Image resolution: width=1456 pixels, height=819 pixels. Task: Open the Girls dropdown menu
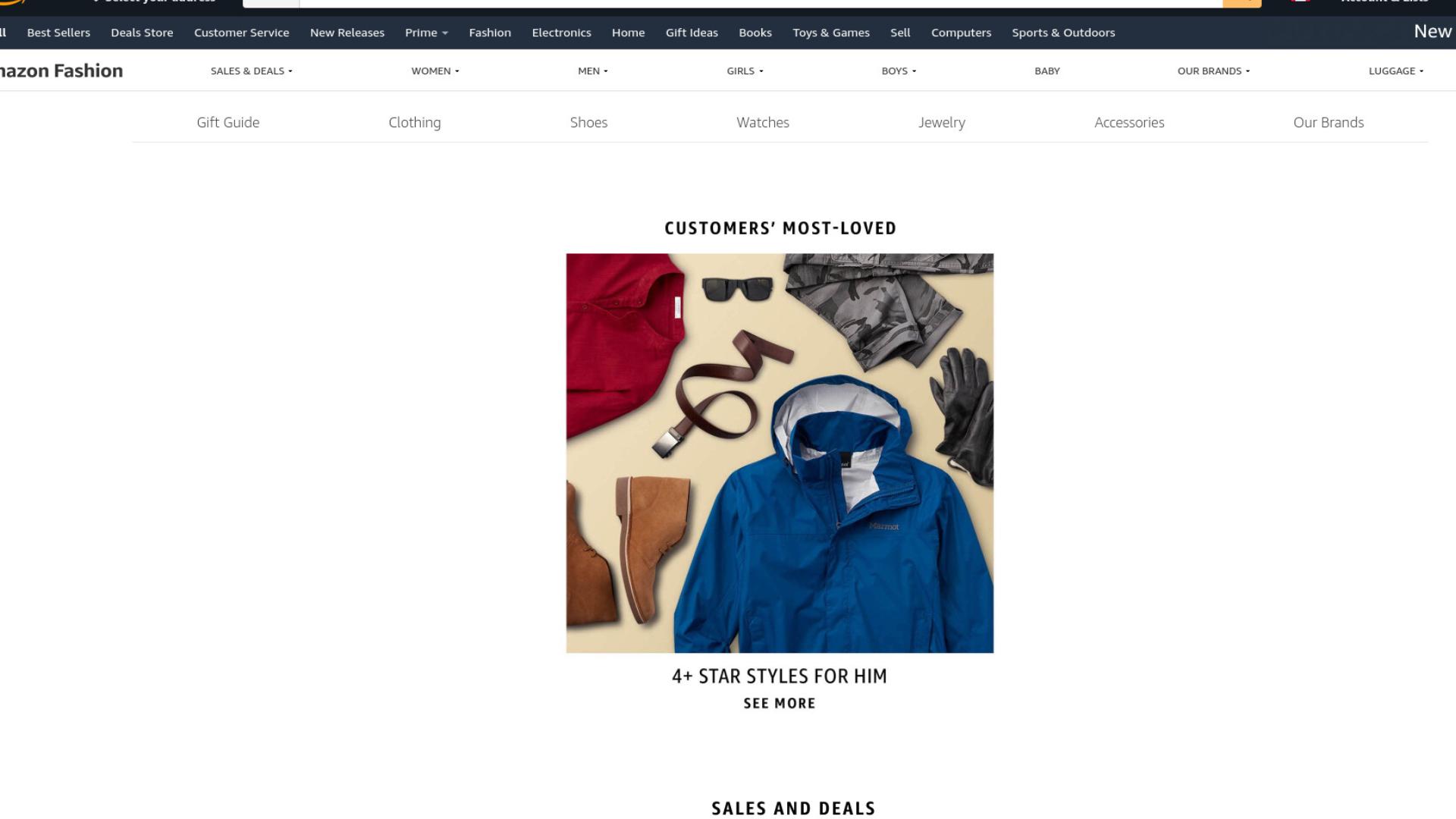(745, 71)
